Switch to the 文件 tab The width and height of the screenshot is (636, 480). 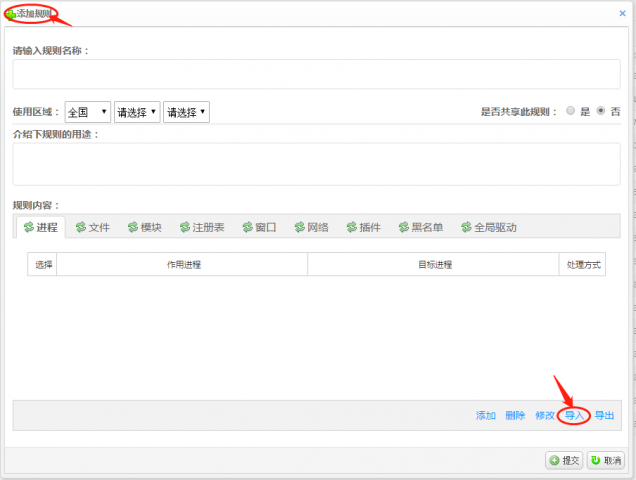coord(91,227)
